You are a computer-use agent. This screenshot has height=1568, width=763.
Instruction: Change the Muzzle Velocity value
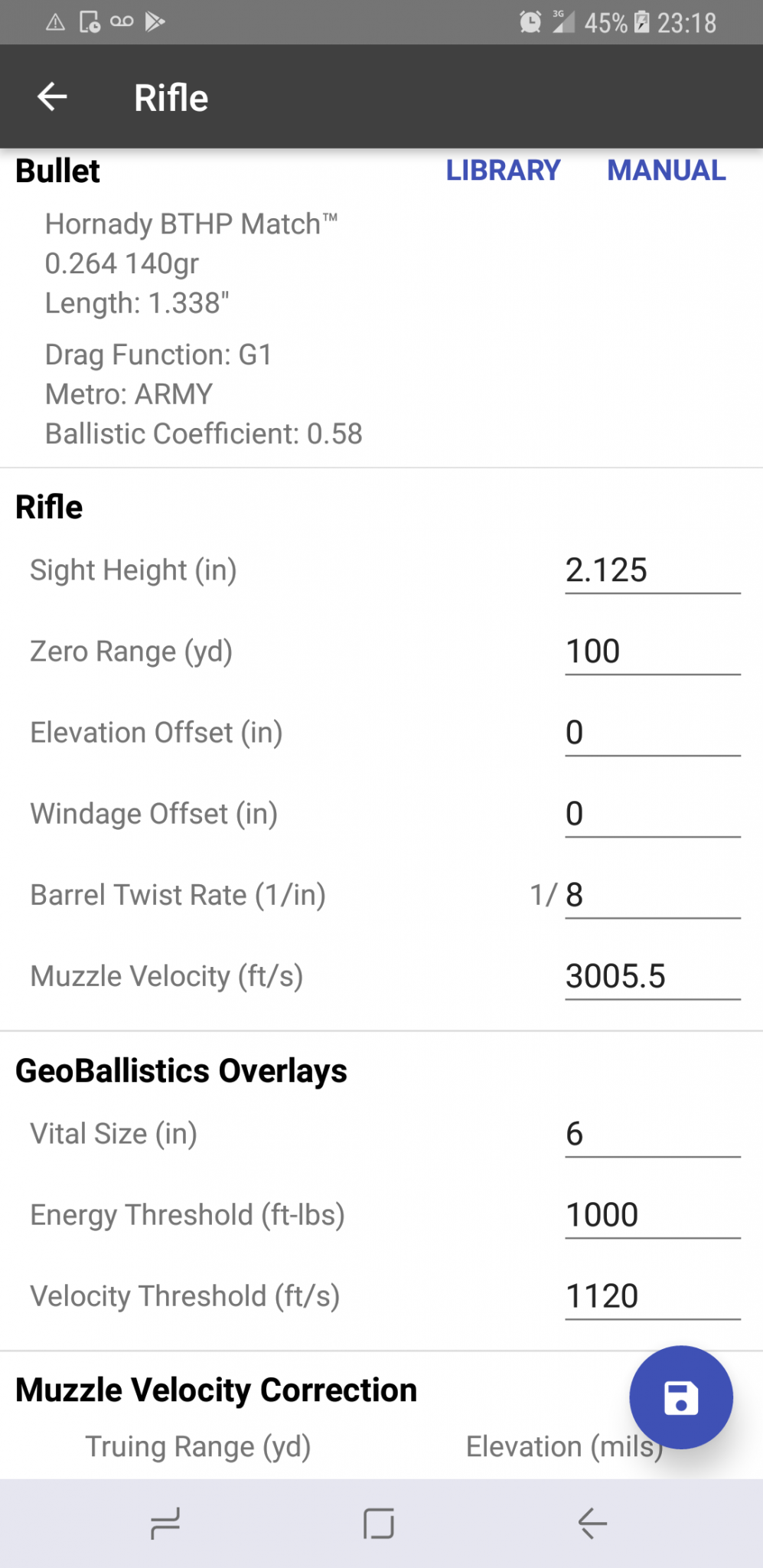pos(653,977)
